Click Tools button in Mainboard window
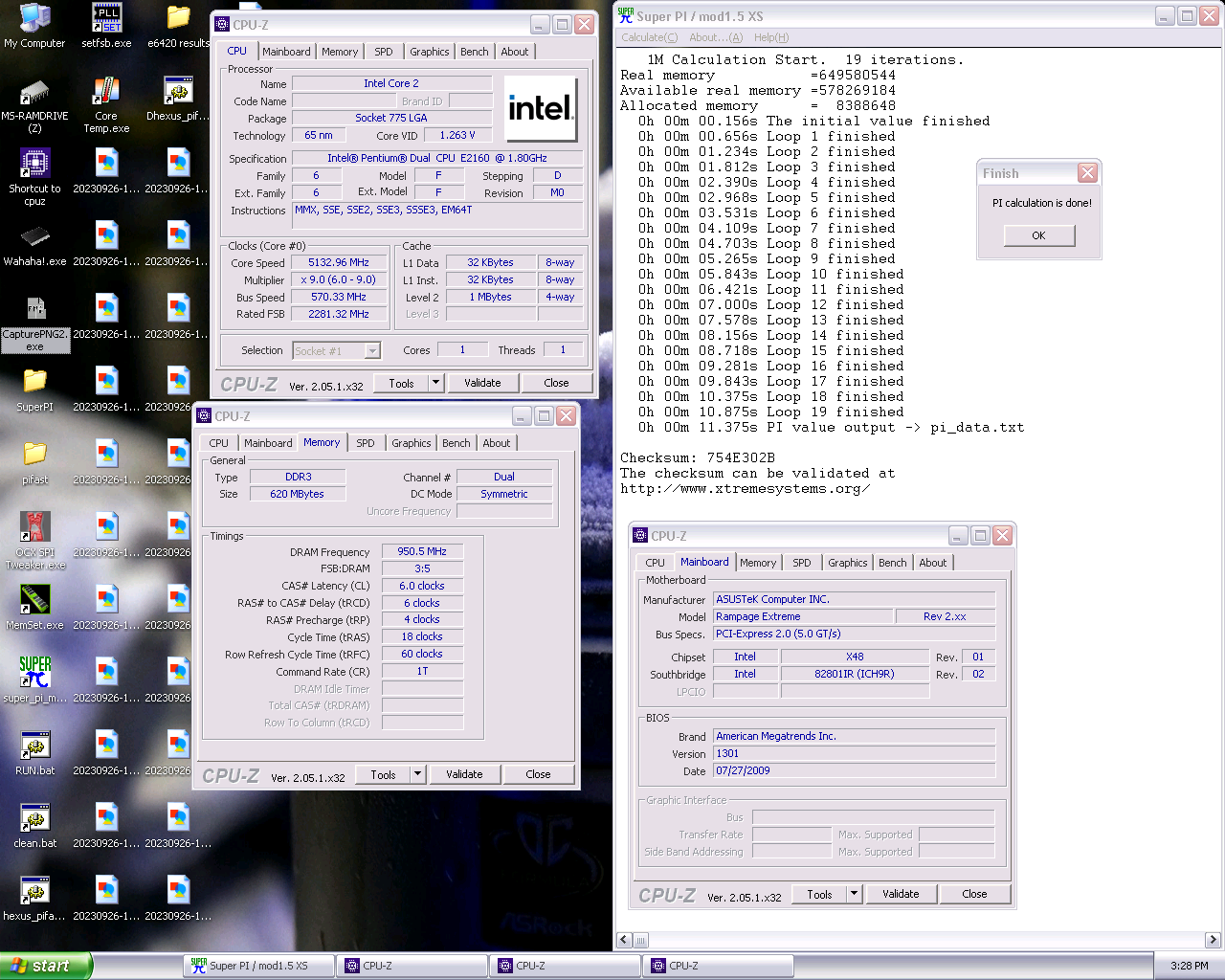Viewport: 1225px width, 980px height. coord(819,894)
